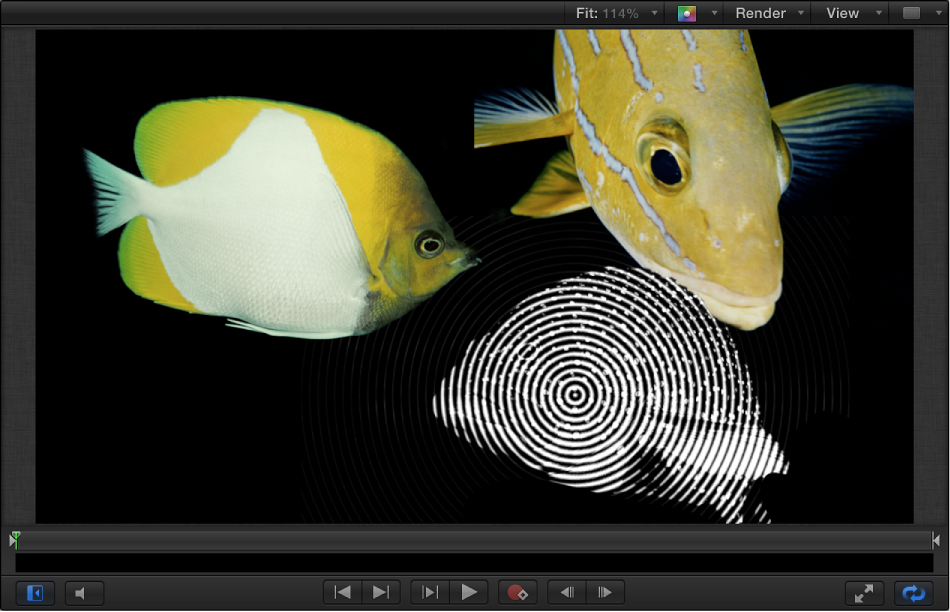Viewport: 950px width, 612px height.
Task: Step forward one frame
Action: click(604, 592)
